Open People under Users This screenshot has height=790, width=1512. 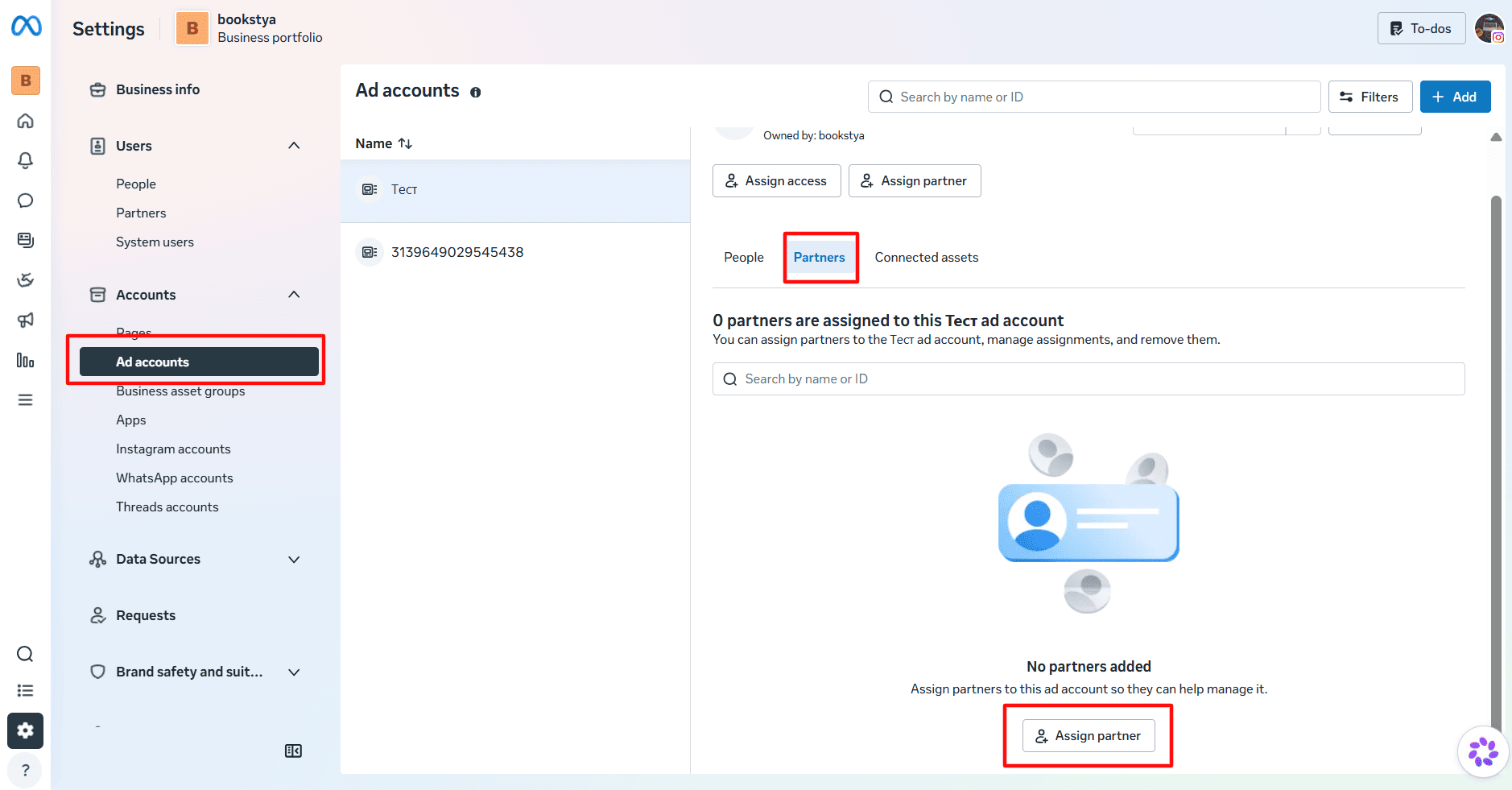pos(136,184)
